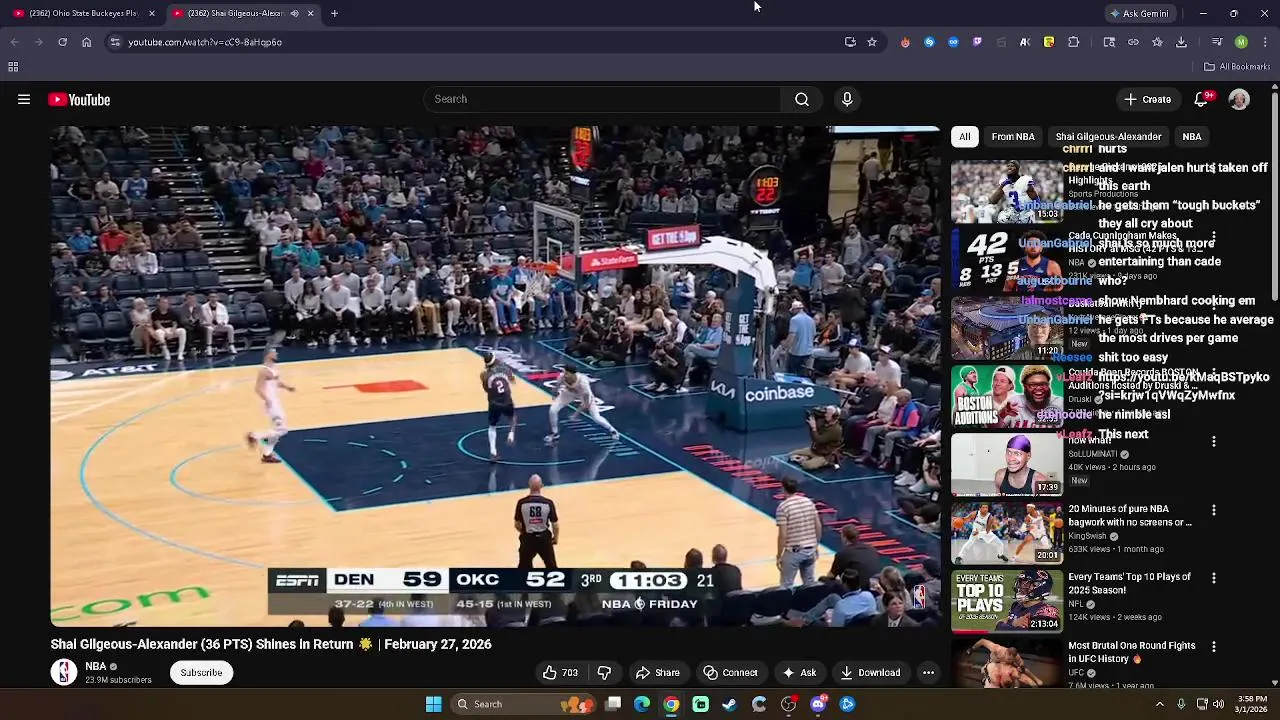Open the install/cast screen icon in address bar

(850, 42)
